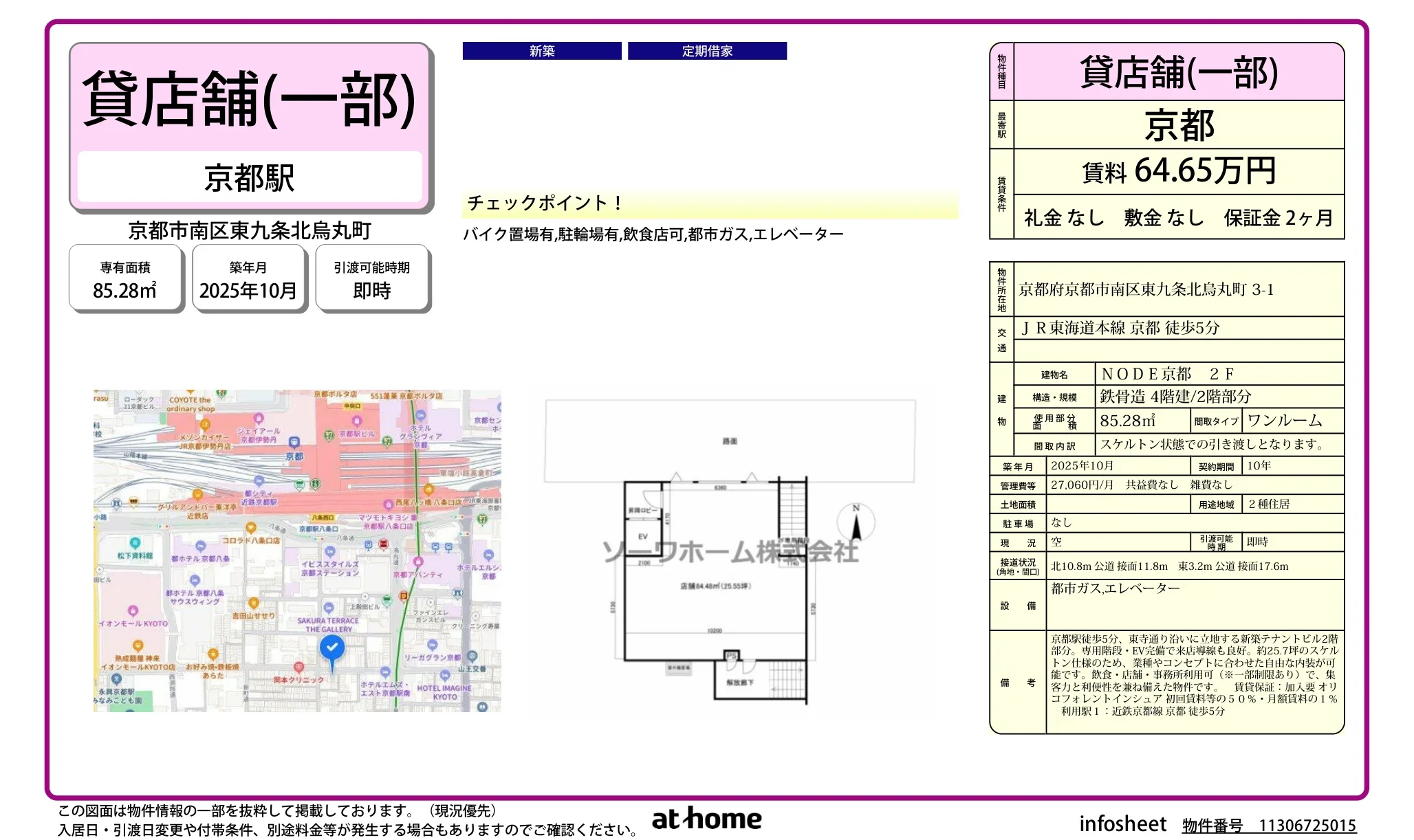Select the 定期借家 tag next to 新築
This screenshot has width=1414, height=840.
[708, 50]
